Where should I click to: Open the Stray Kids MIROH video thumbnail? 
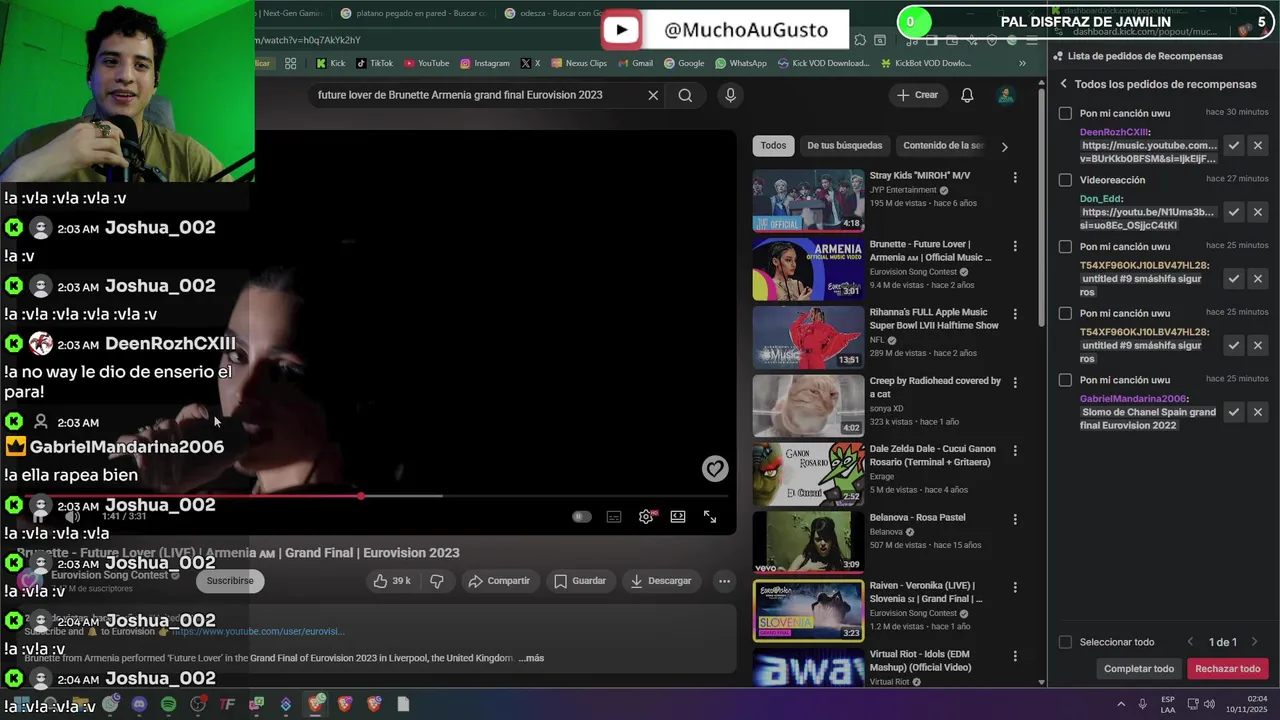pyautogui.click(x=808, y=200)
